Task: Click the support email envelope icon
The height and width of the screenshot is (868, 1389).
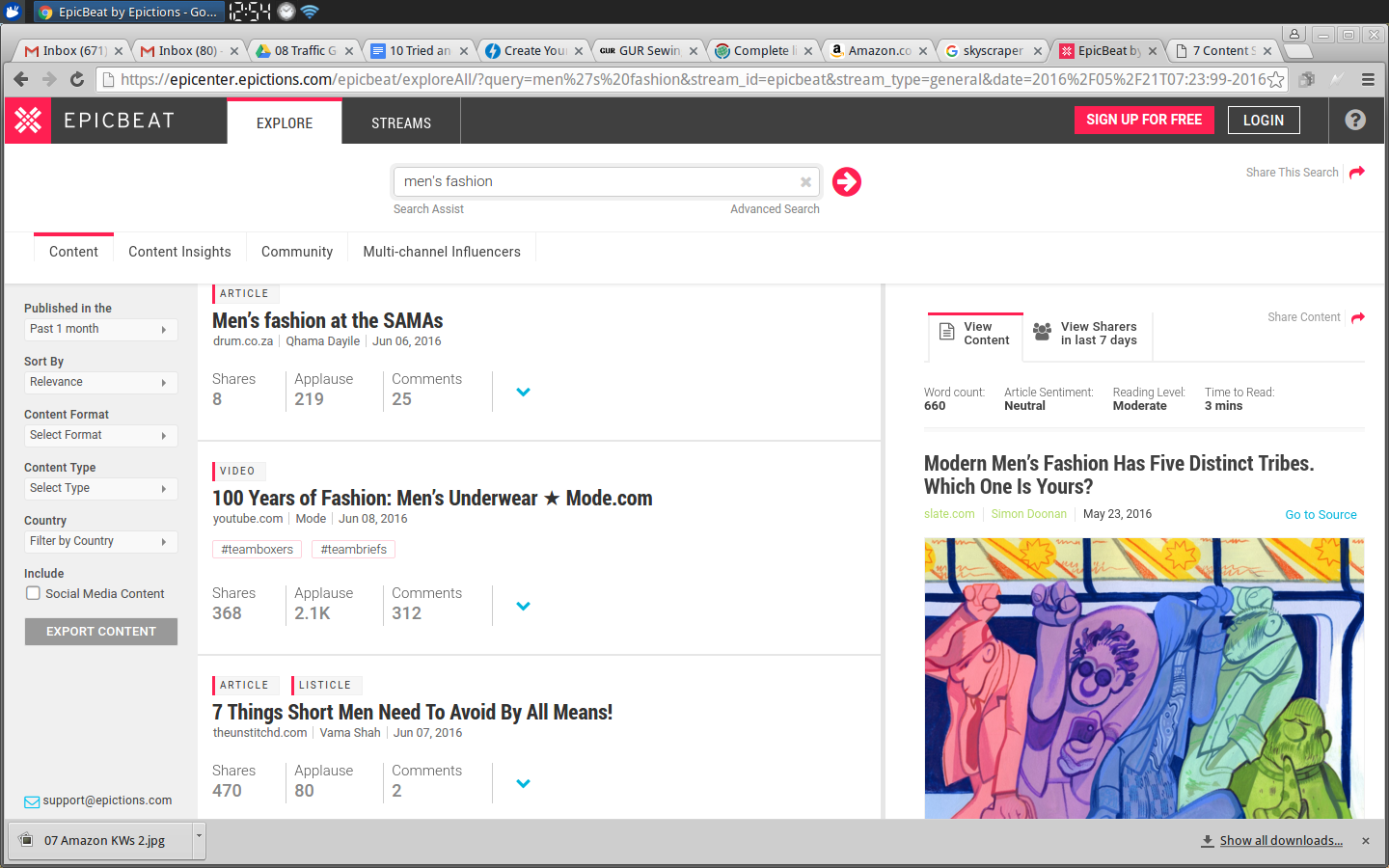Action: click(x=32, y=801)
